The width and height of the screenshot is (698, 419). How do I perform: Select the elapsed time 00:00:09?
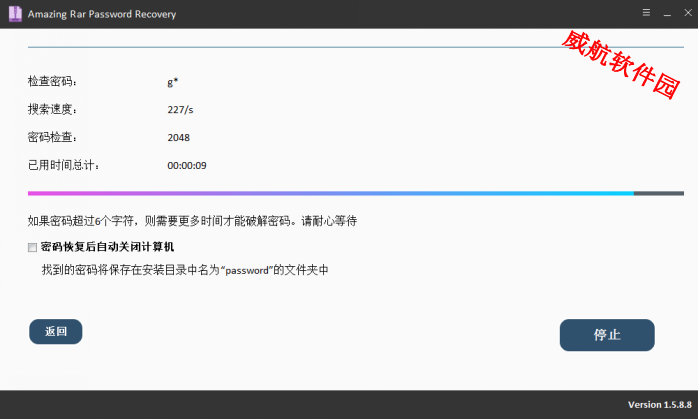click(x=187, y=166)
